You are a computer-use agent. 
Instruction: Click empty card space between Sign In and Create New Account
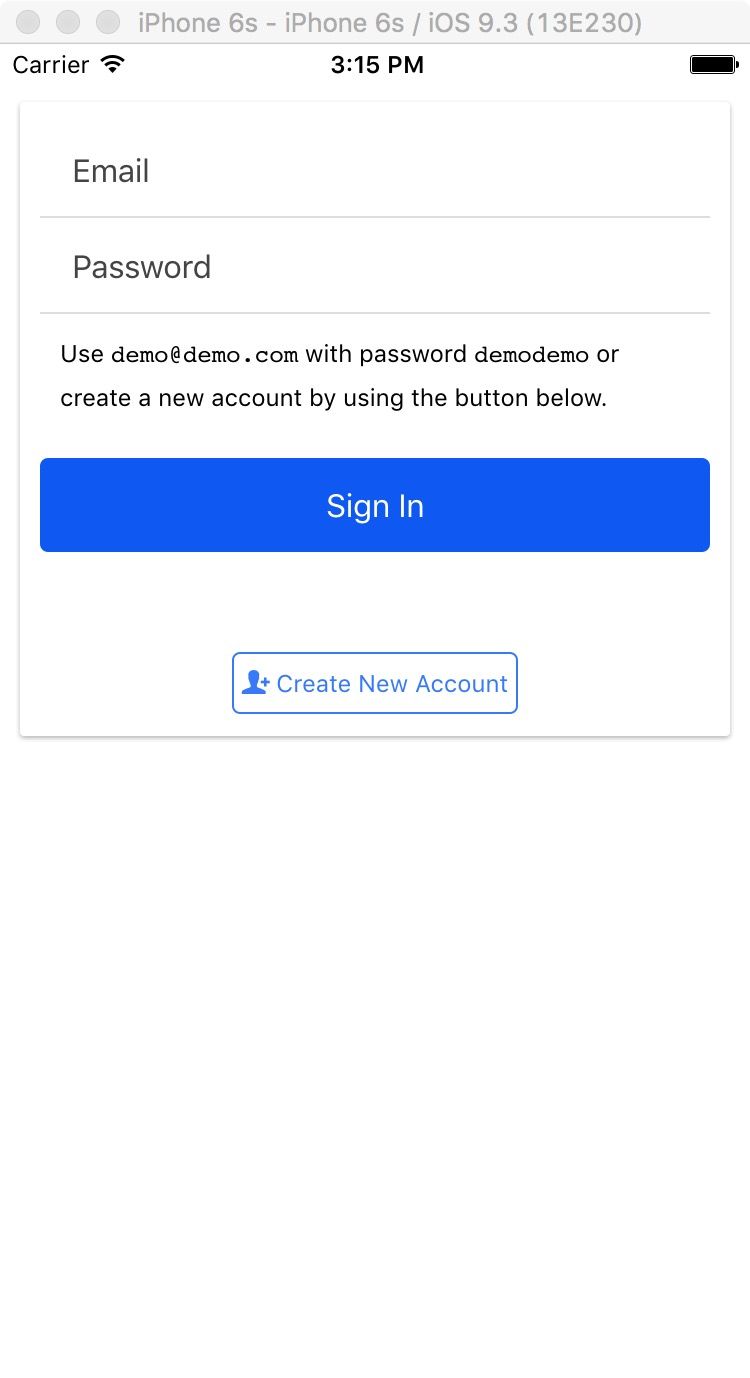[375, 602]
